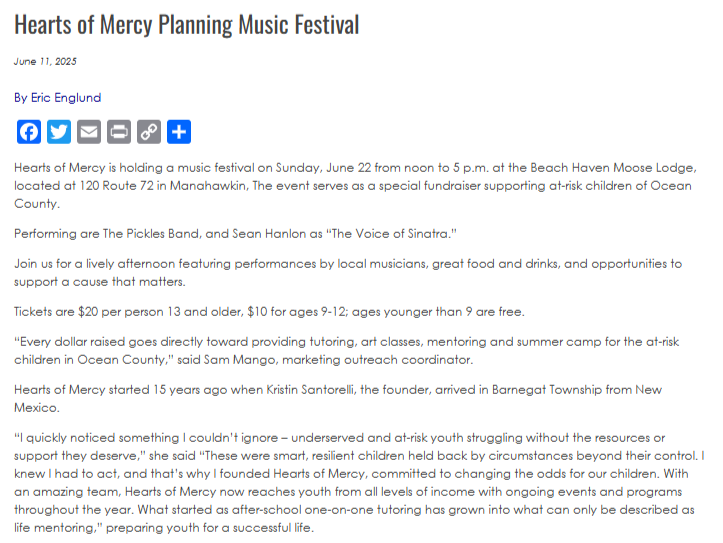Click the paragraph starting "I quickly noticed something"
Image resolution: width=723 pixels, height=543 pixels.
[x=360, y=482]
